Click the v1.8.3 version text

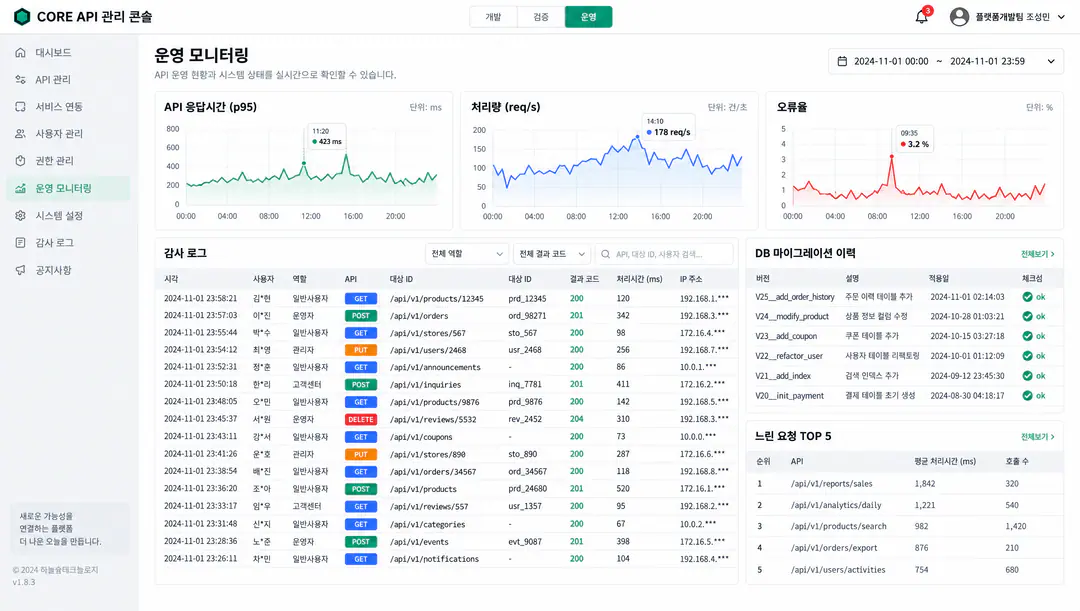(x=23, y=582)
